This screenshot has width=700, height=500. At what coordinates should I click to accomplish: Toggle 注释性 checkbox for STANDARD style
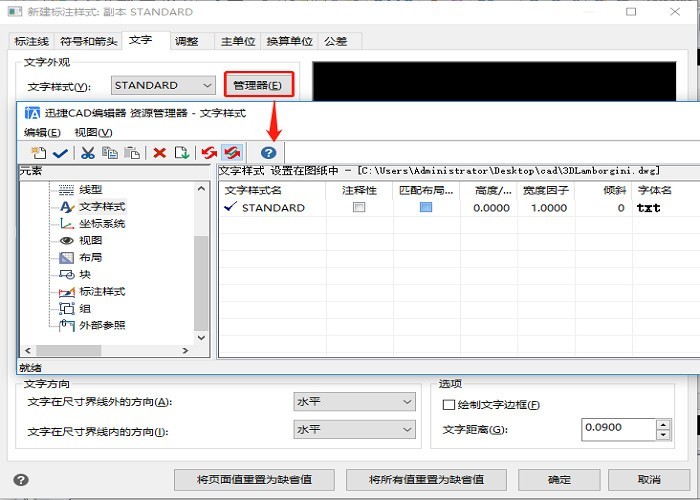coord(359,207)
